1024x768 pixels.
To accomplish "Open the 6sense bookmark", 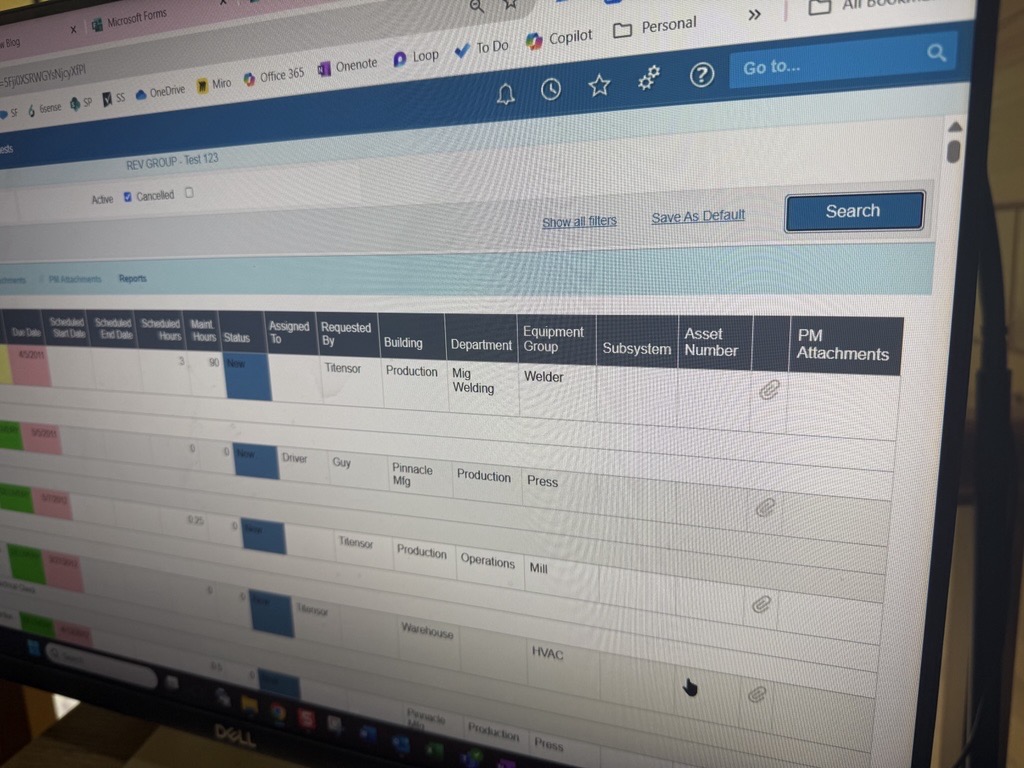I will (45, 108).
